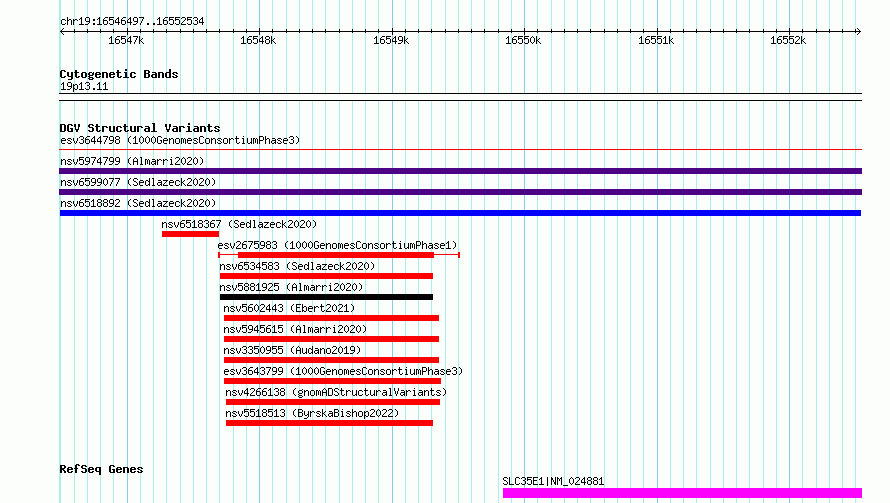Open nsv5602443 (Ebert2021) label
Viewport: 890px width, 503px height.
[289, 308]
